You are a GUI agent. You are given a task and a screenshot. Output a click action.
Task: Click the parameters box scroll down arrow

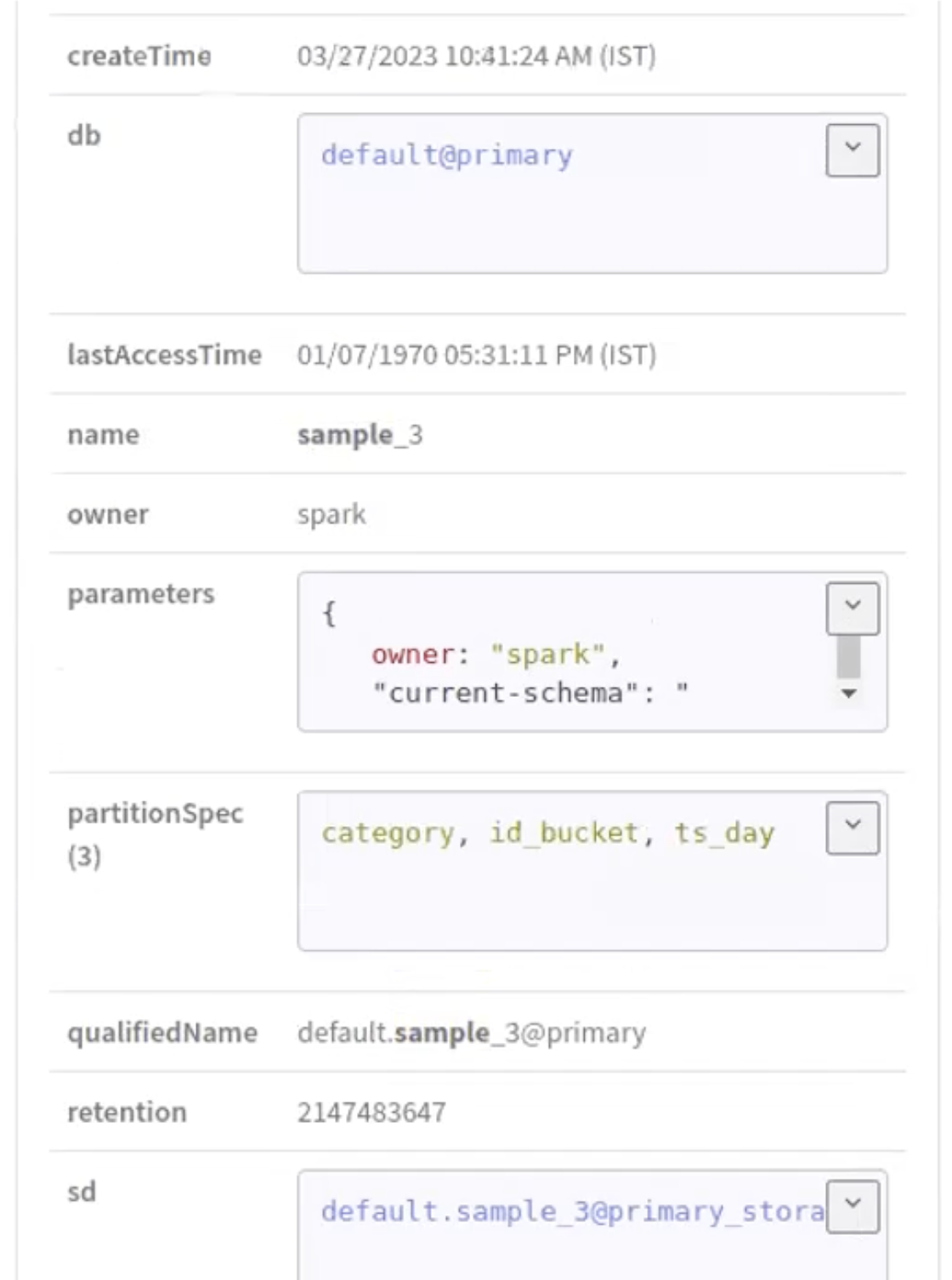pyautogui.click(x=848, y=694)
